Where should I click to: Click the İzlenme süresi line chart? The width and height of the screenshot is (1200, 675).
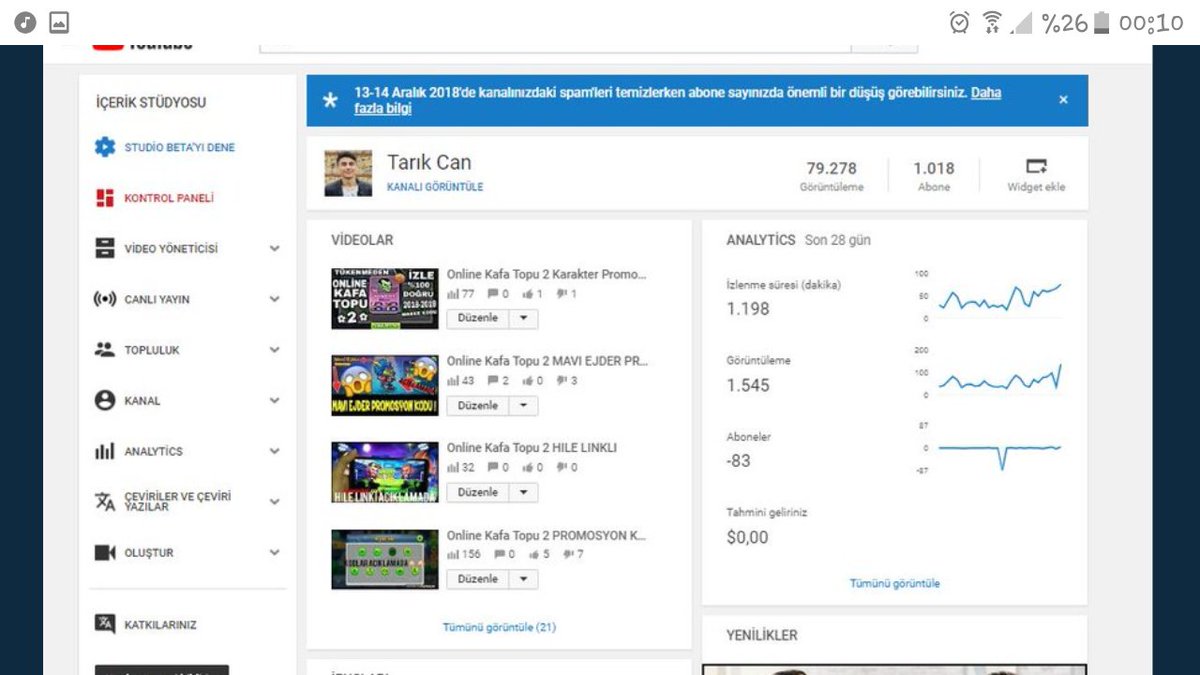tap(1000, 296)
